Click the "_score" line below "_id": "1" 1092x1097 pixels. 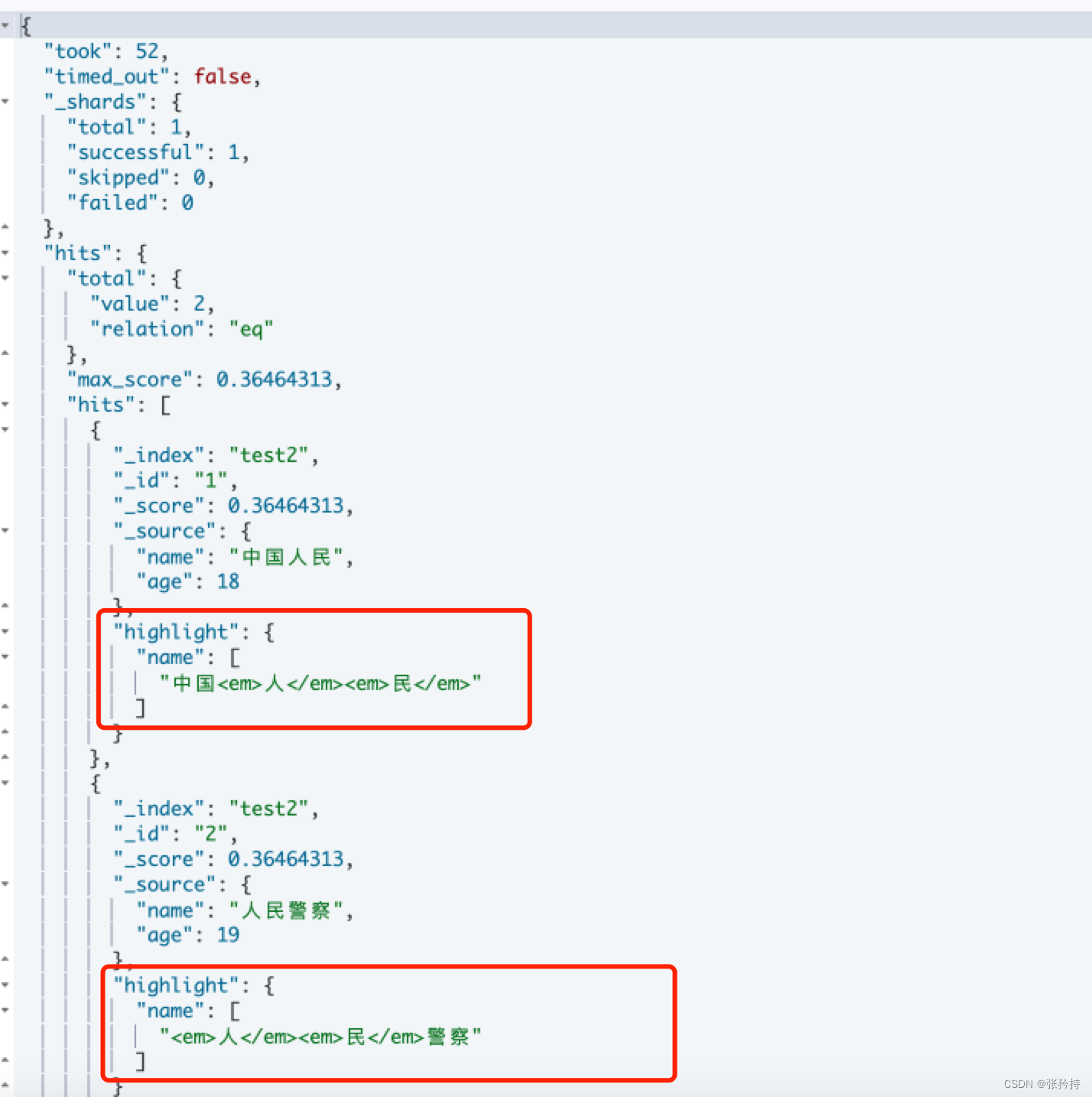coord(233,506)
